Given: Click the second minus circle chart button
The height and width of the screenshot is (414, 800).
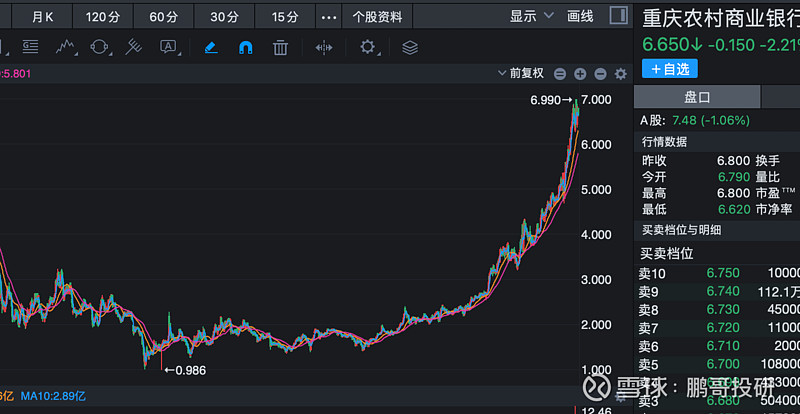Looking at the screenshot, I should point(601,74).
